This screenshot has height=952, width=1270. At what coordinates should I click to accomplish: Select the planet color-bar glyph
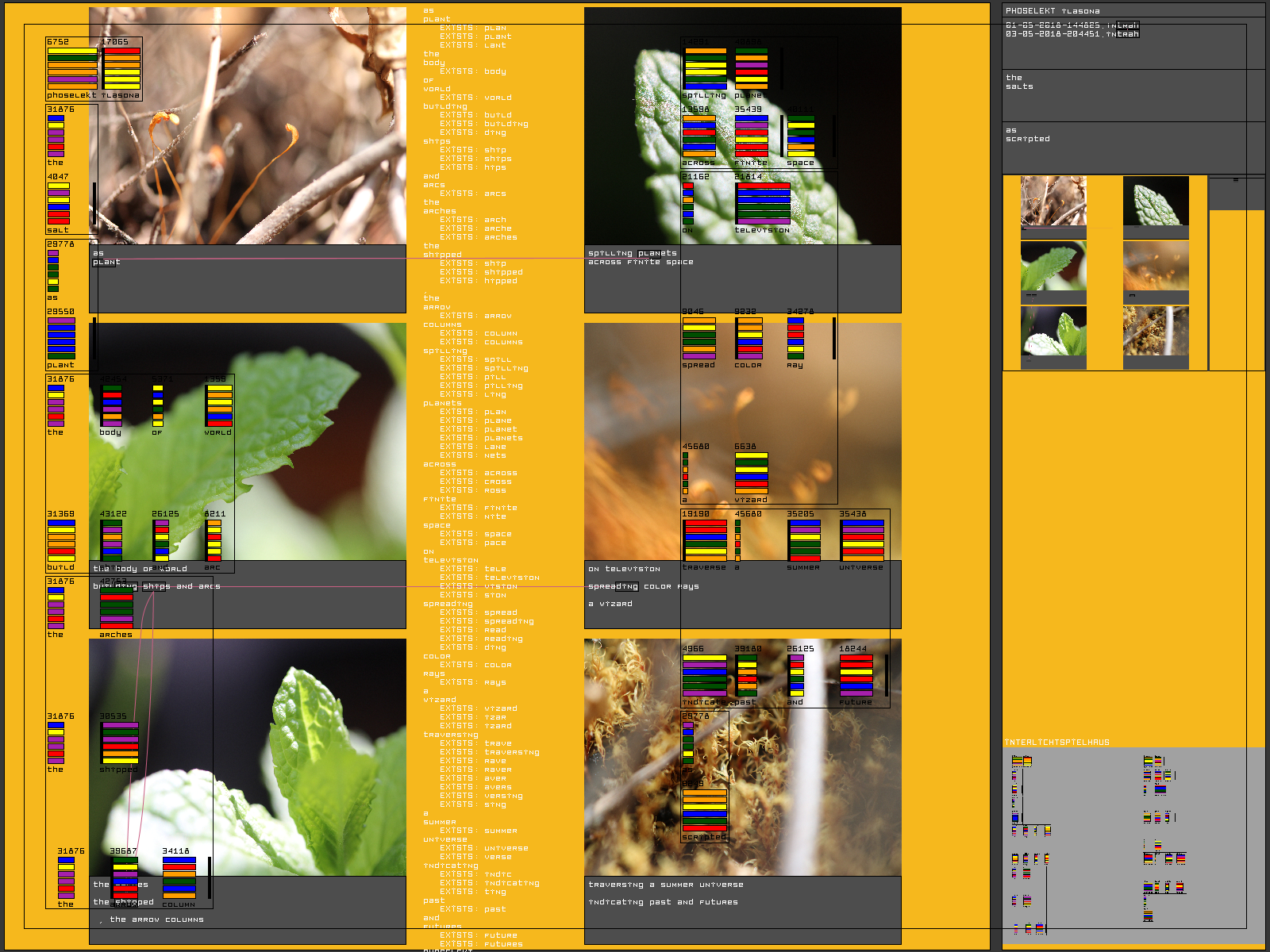[751, 68]
